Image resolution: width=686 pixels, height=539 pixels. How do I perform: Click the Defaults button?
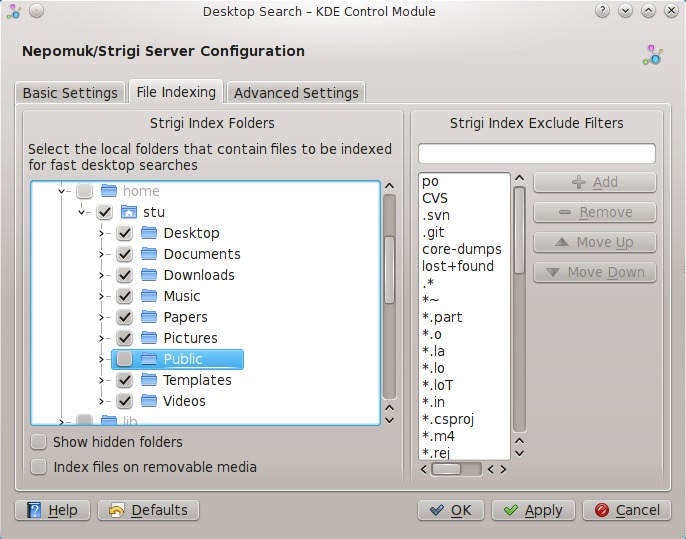tap(148, 510)
